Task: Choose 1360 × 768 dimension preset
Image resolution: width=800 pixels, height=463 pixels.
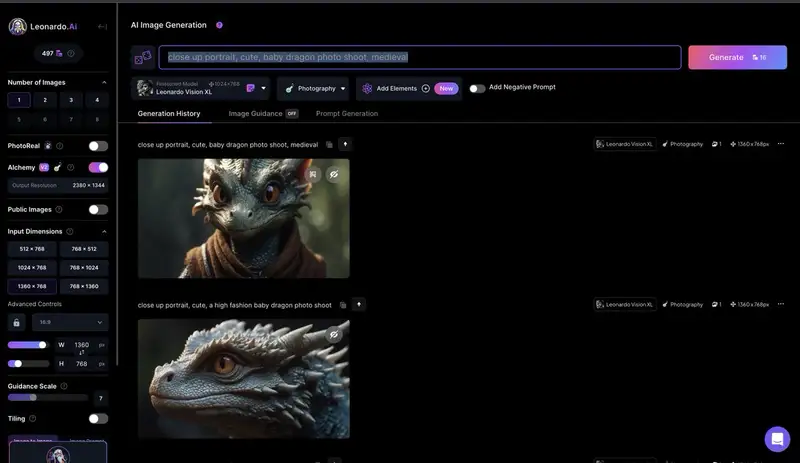Action: tap(32, 286)
